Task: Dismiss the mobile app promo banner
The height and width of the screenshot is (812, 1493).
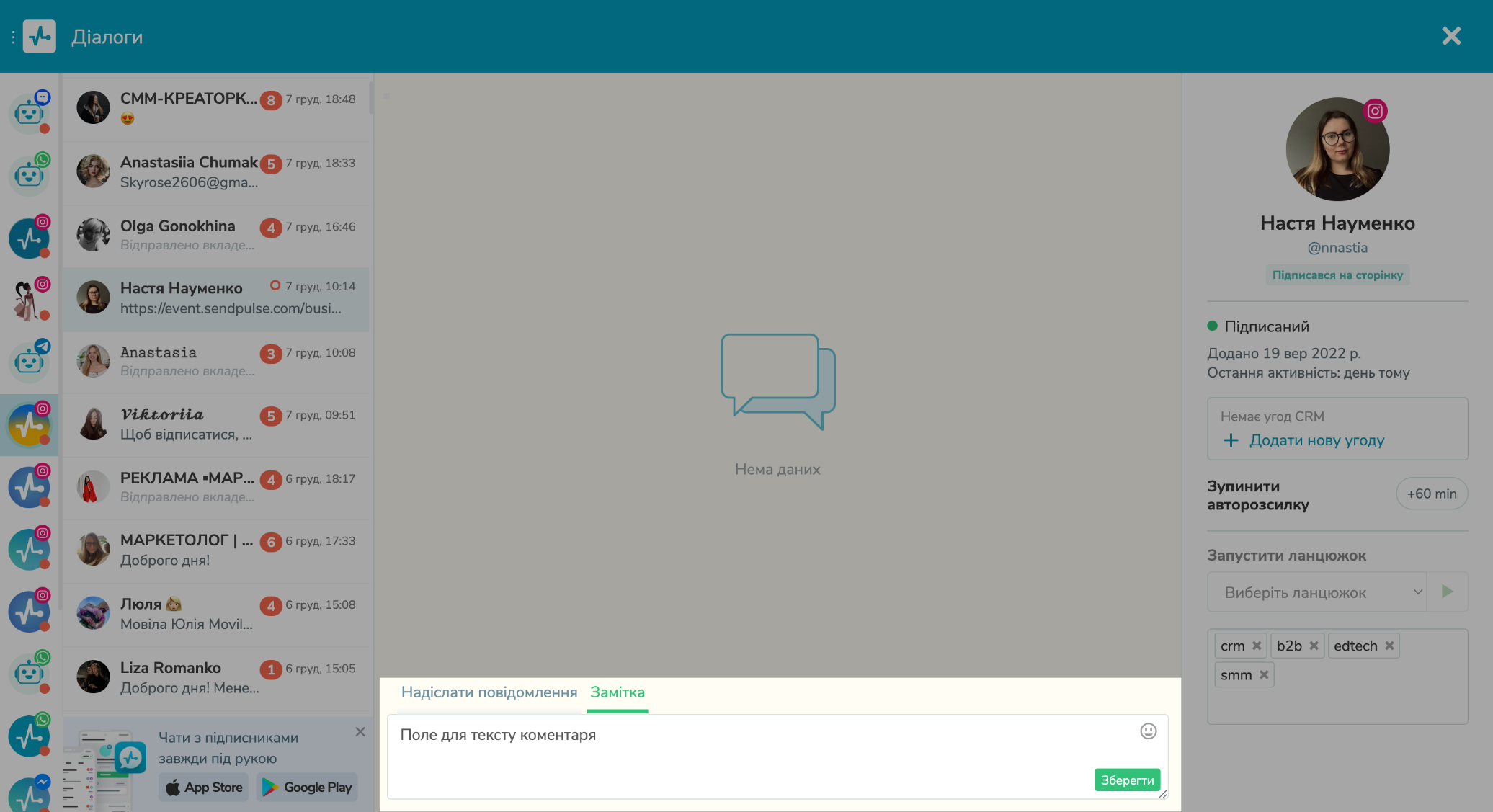Action: click(360, 732)
